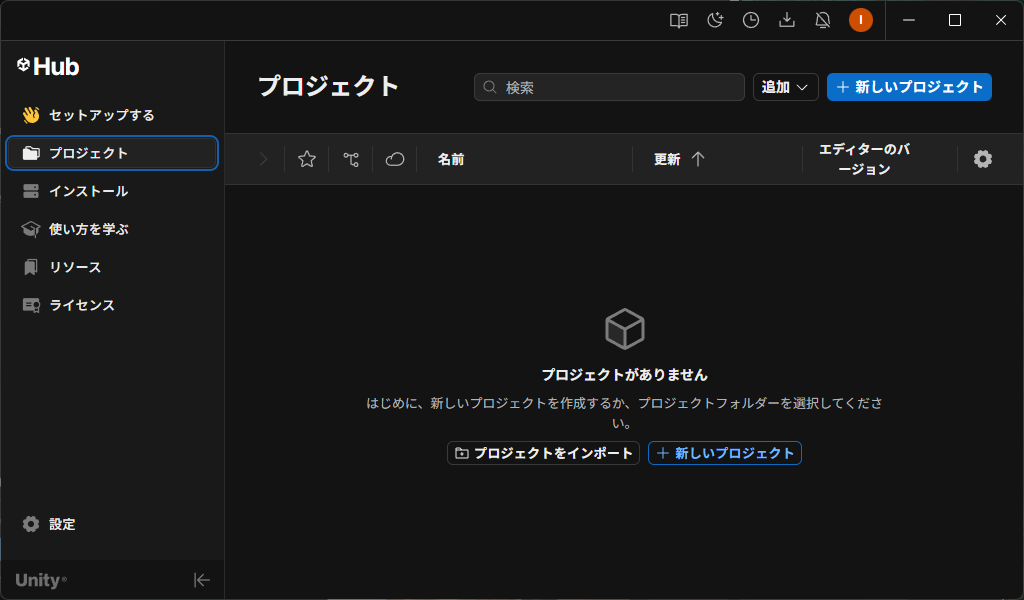Collapse the sidebar with arrow icon
The image size is (1024, 600).
(x=202, y=580)
